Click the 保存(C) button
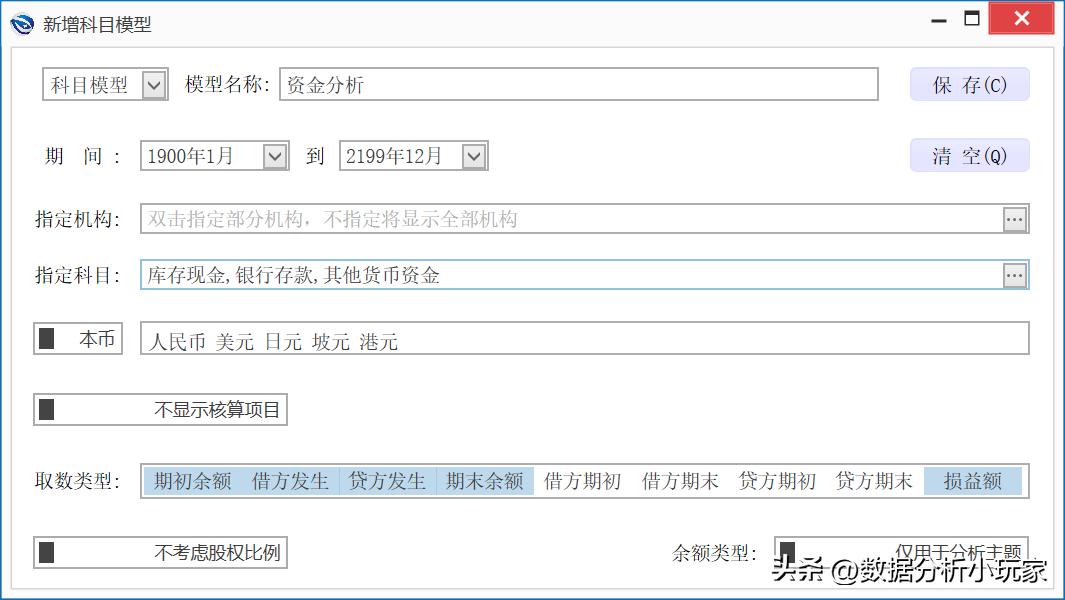Image resolution: width=1065 pixels, height=600 pixels. pos(968,84)
